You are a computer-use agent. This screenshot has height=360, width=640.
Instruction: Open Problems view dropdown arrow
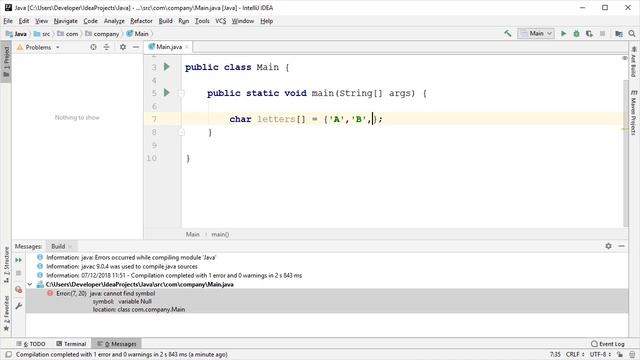coord(58,47)
